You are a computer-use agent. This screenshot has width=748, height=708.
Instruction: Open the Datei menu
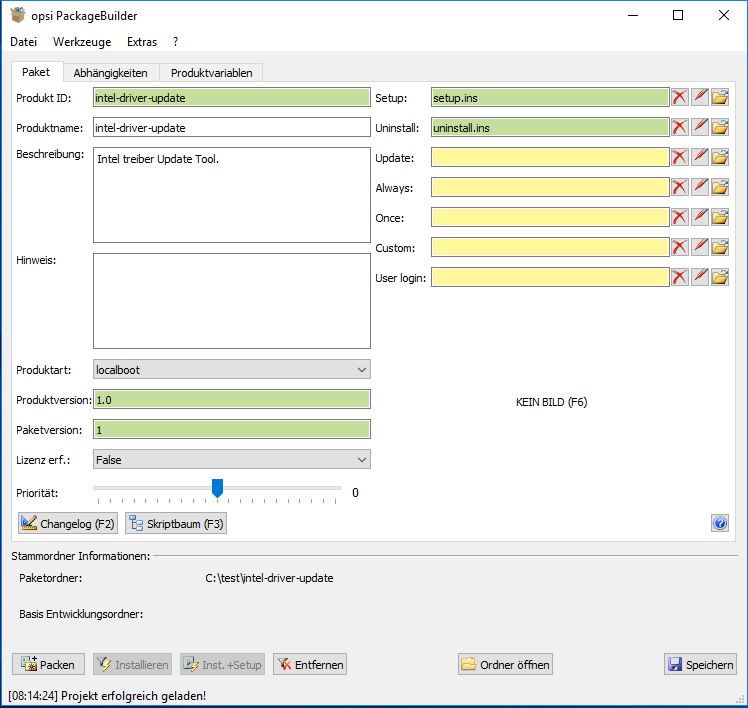point(23,42)
